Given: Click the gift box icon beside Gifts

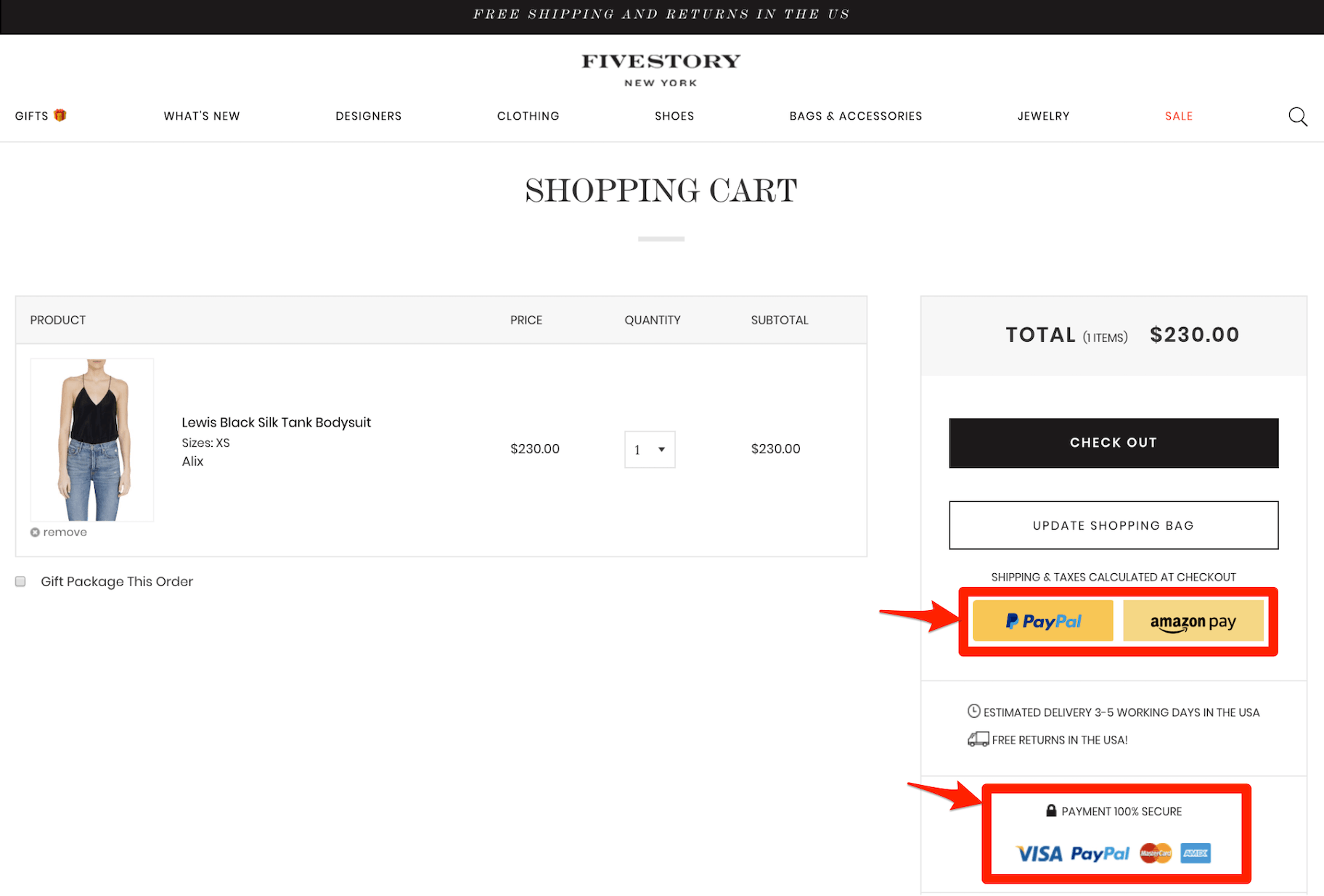Looking at the screenshot, I should coord(60,115).
